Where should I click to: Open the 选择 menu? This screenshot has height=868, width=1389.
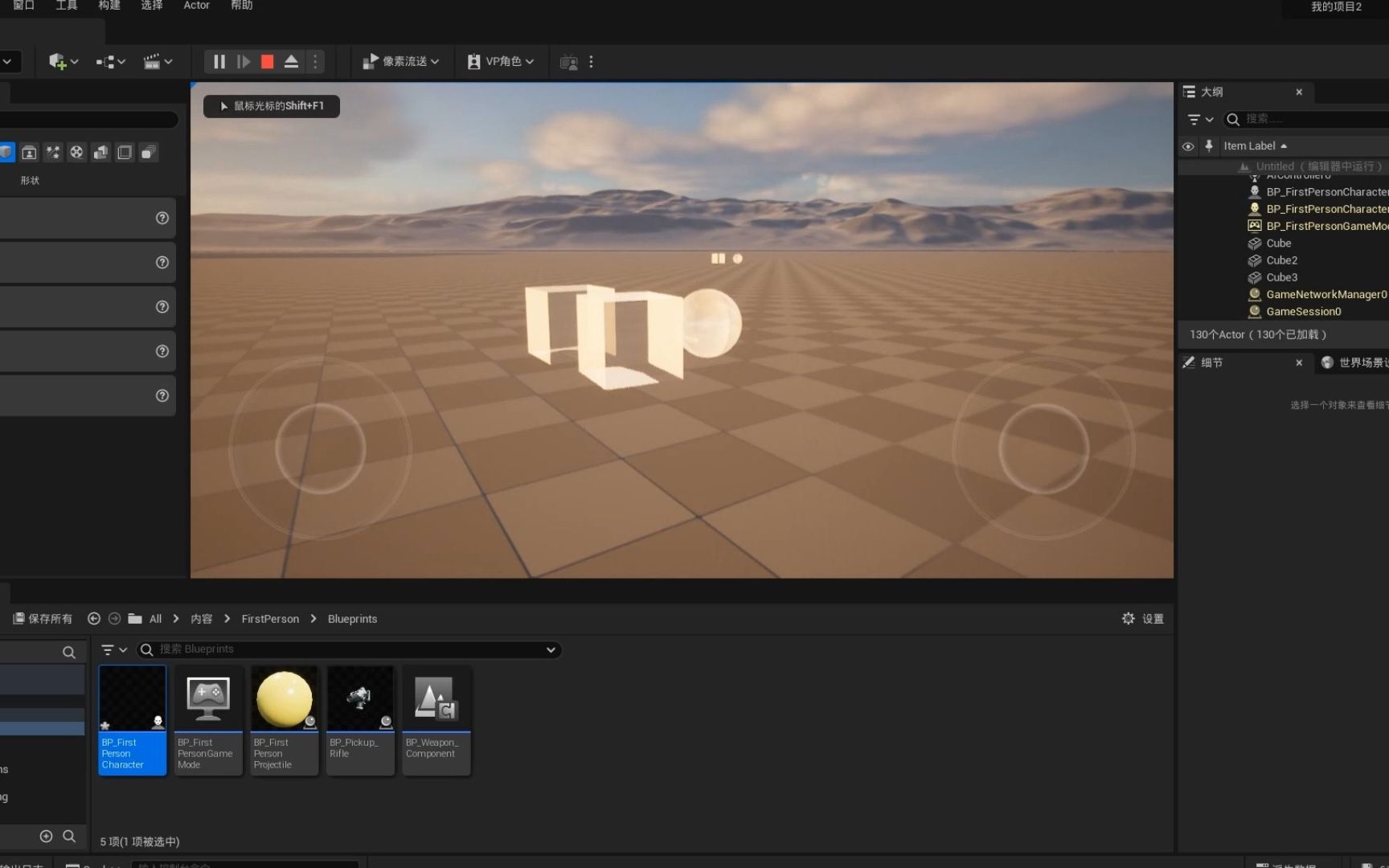(x=152, y=5)
